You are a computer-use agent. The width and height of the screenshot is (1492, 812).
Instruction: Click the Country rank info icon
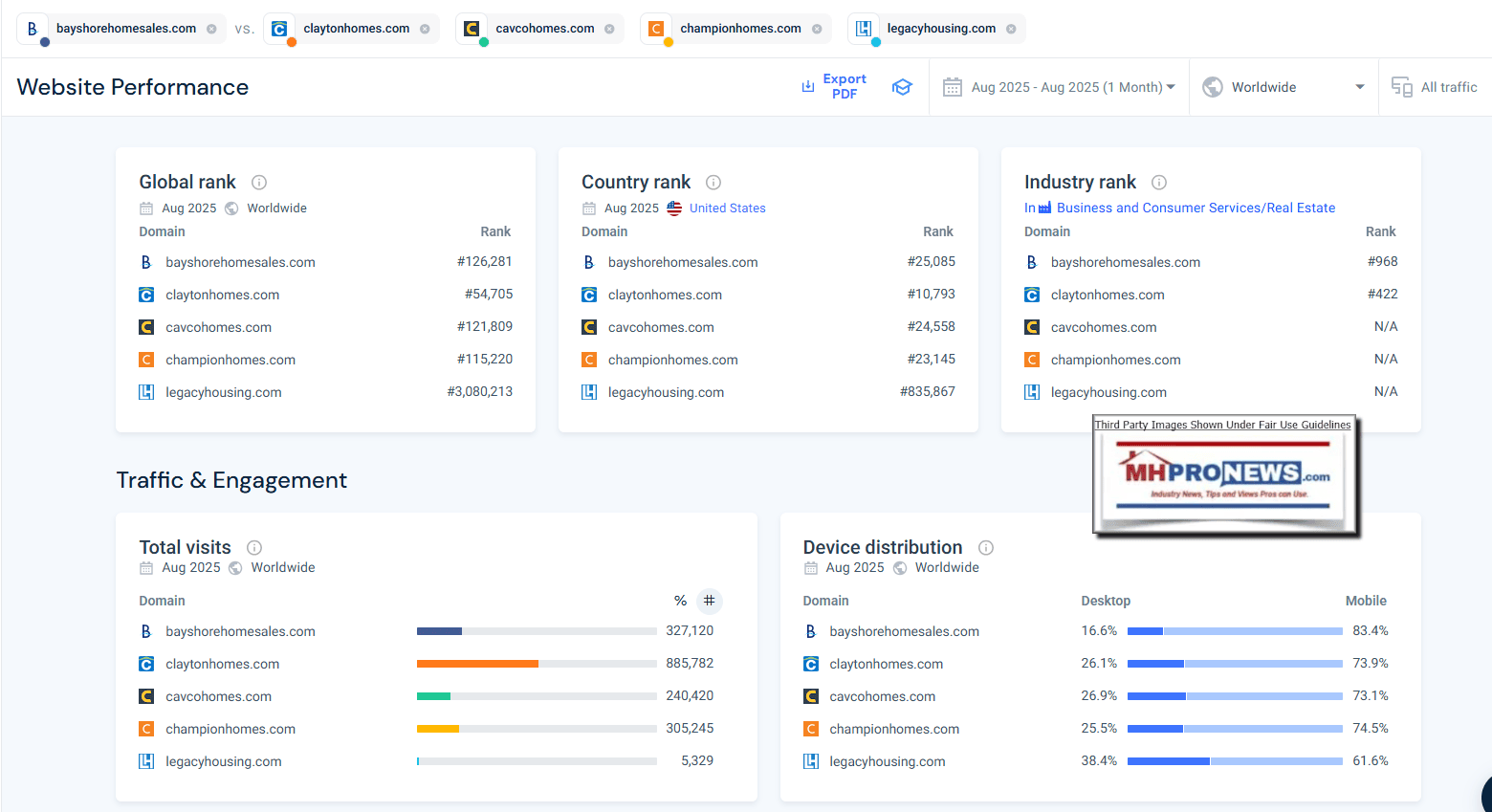point(713,183)
